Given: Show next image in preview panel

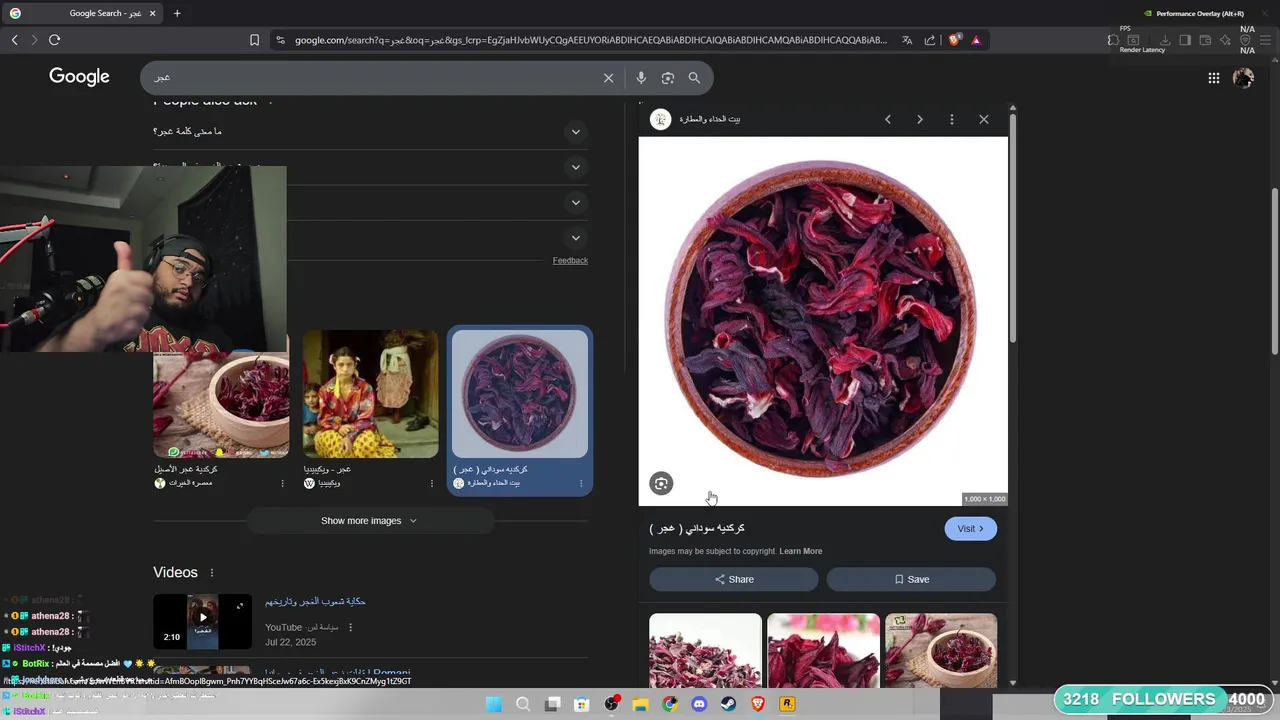Looking at the screenshot, I should coord(919,119).
